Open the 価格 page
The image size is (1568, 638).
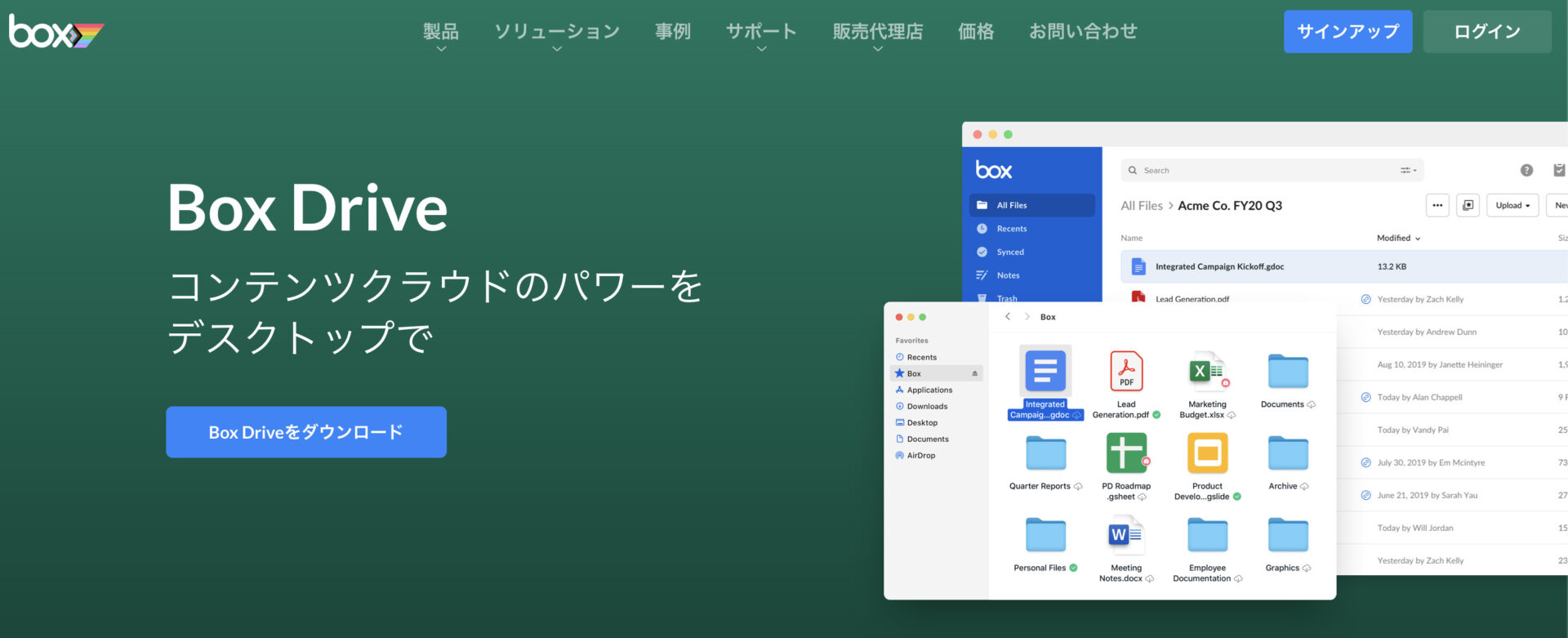click(x=976, y=31)
